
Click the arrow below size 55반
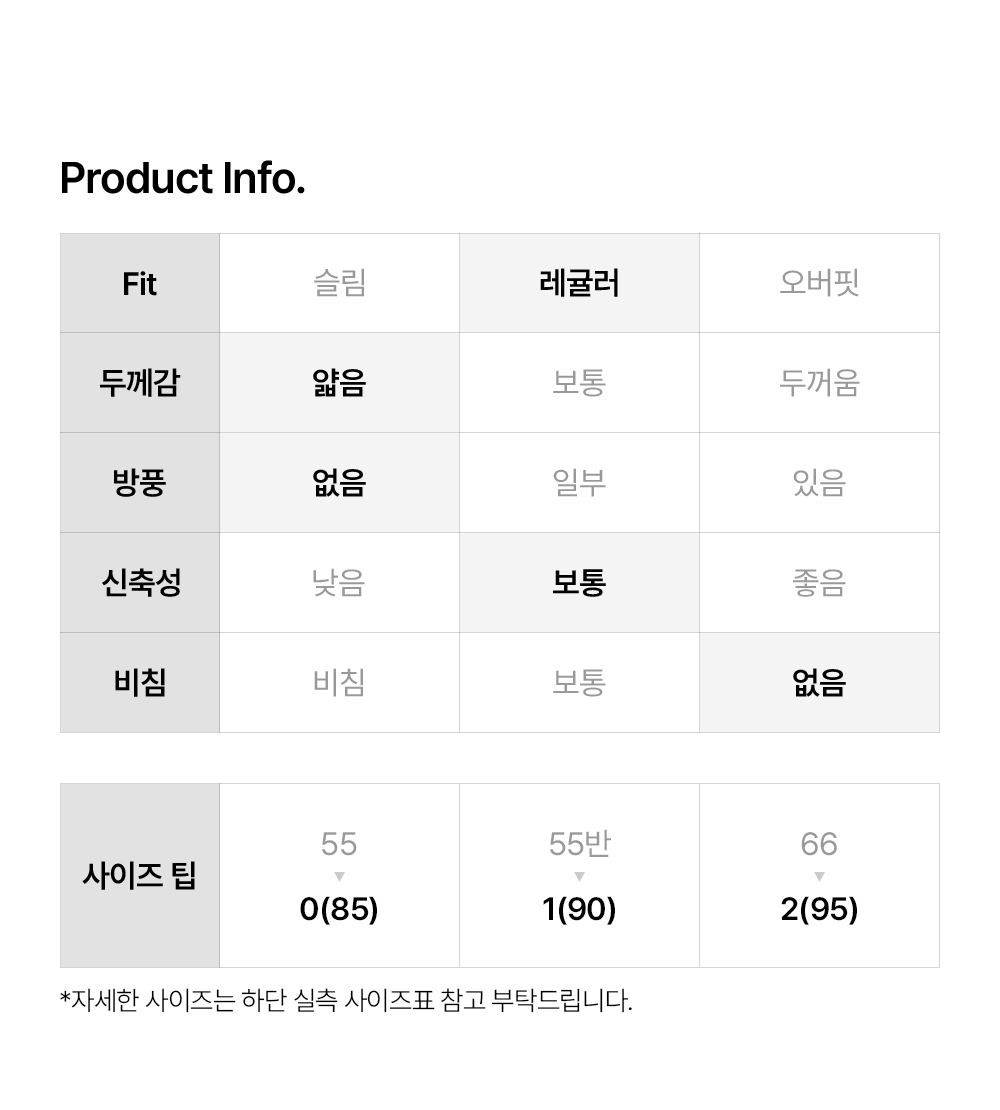[x=579, y=877]
